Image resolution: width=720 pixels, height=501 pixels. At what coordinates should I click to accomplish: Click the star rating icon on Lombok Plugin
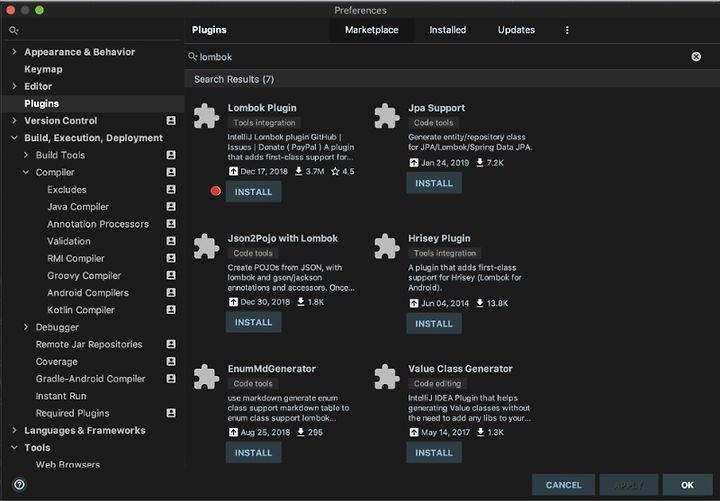pyautogui.click(x=335, y=171)
